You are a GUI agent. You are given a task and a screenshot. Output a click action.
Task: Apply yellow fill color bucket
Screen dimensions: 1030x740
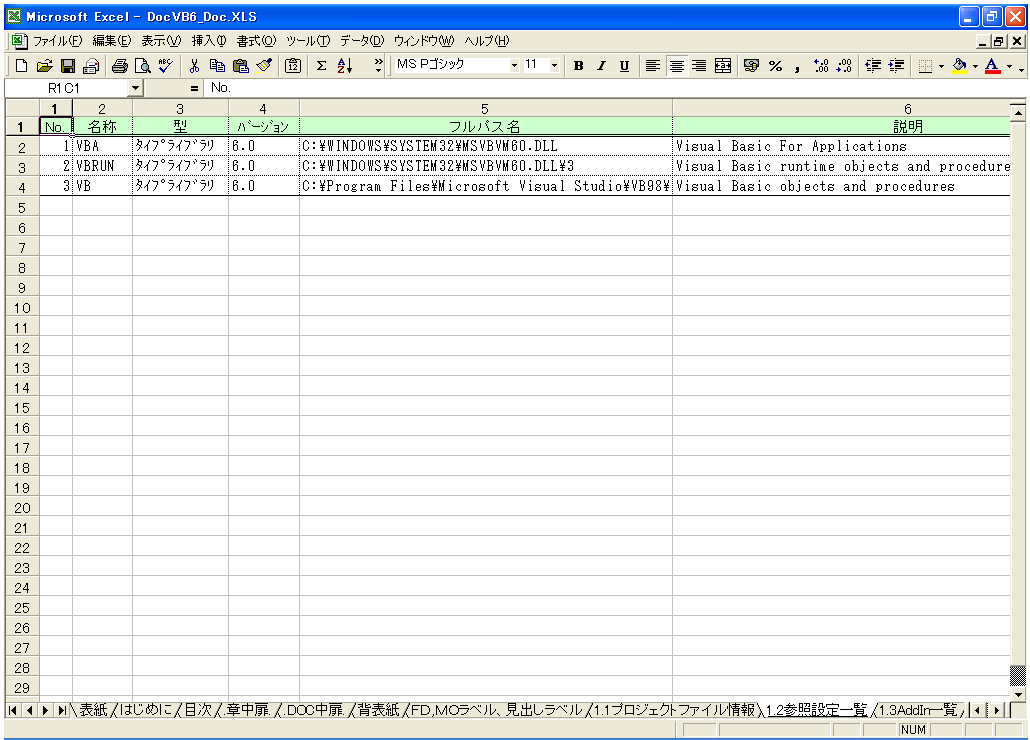coord(959,66)
